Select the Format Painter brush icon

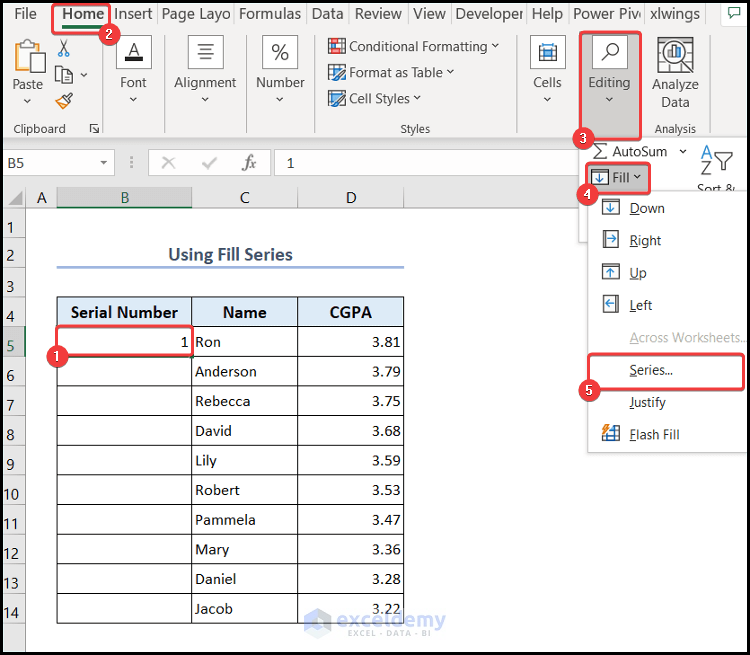(64, 101)
